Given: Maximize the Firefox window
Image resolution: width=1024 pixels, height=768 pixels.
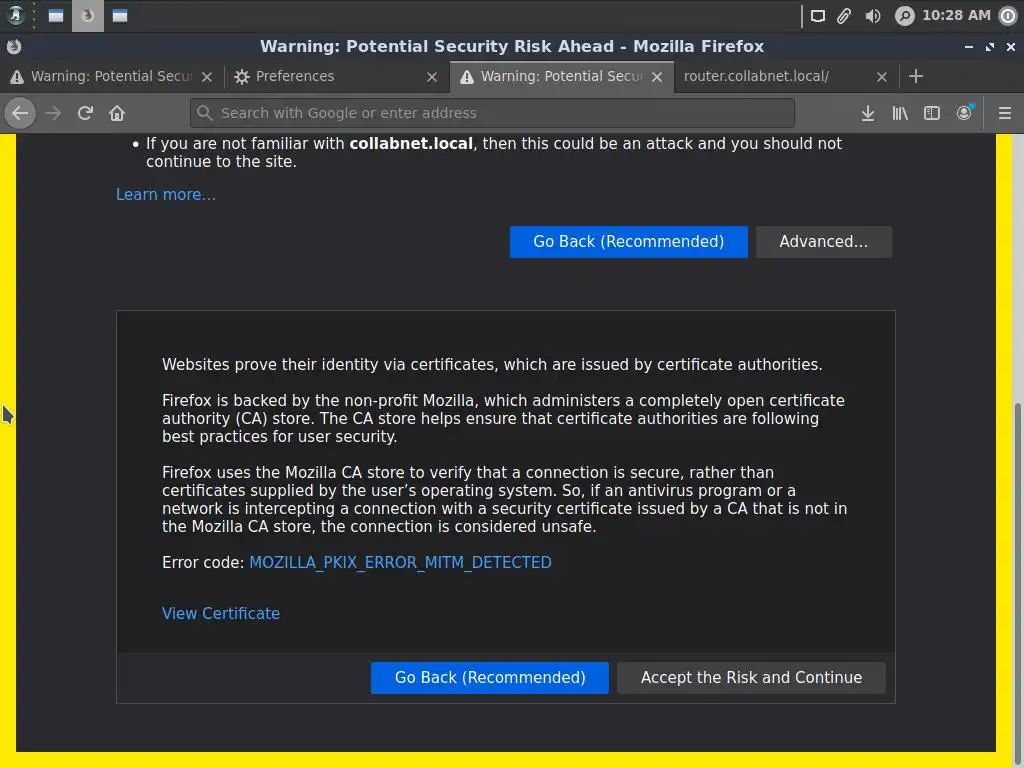Looking at the screenshot, I should pos(990,47).
